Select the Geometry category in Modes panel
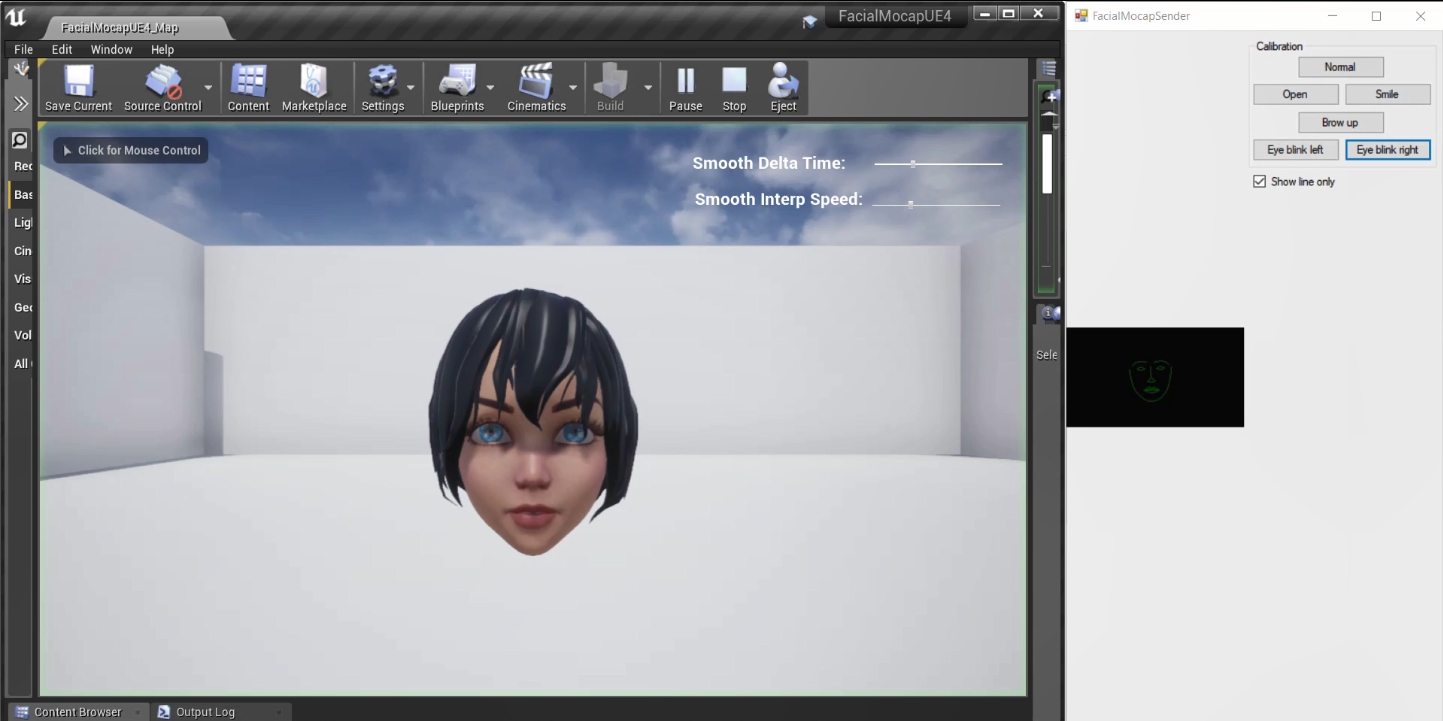The width and height of the screenshot is (1443, 721). (21, 307)
